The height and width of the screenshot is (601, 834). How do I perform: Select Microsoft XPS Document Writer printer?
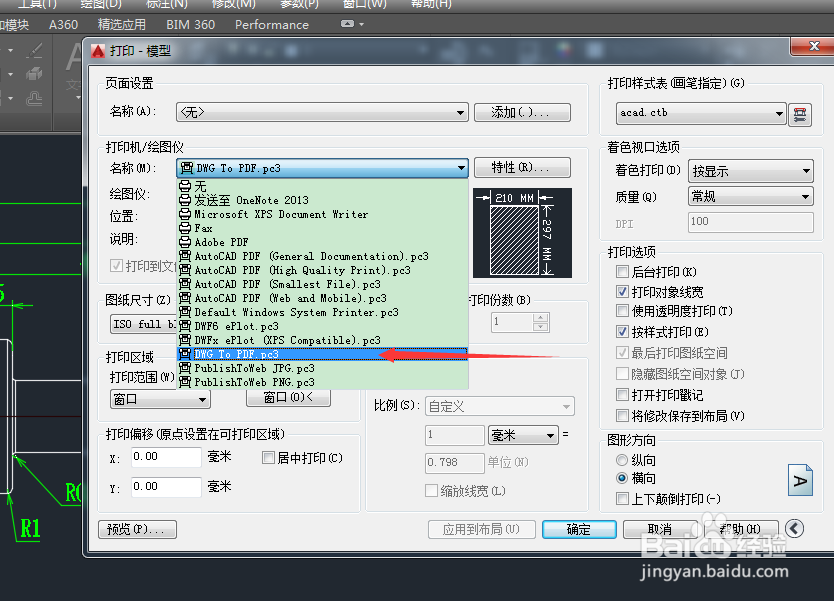pos(322,214)
